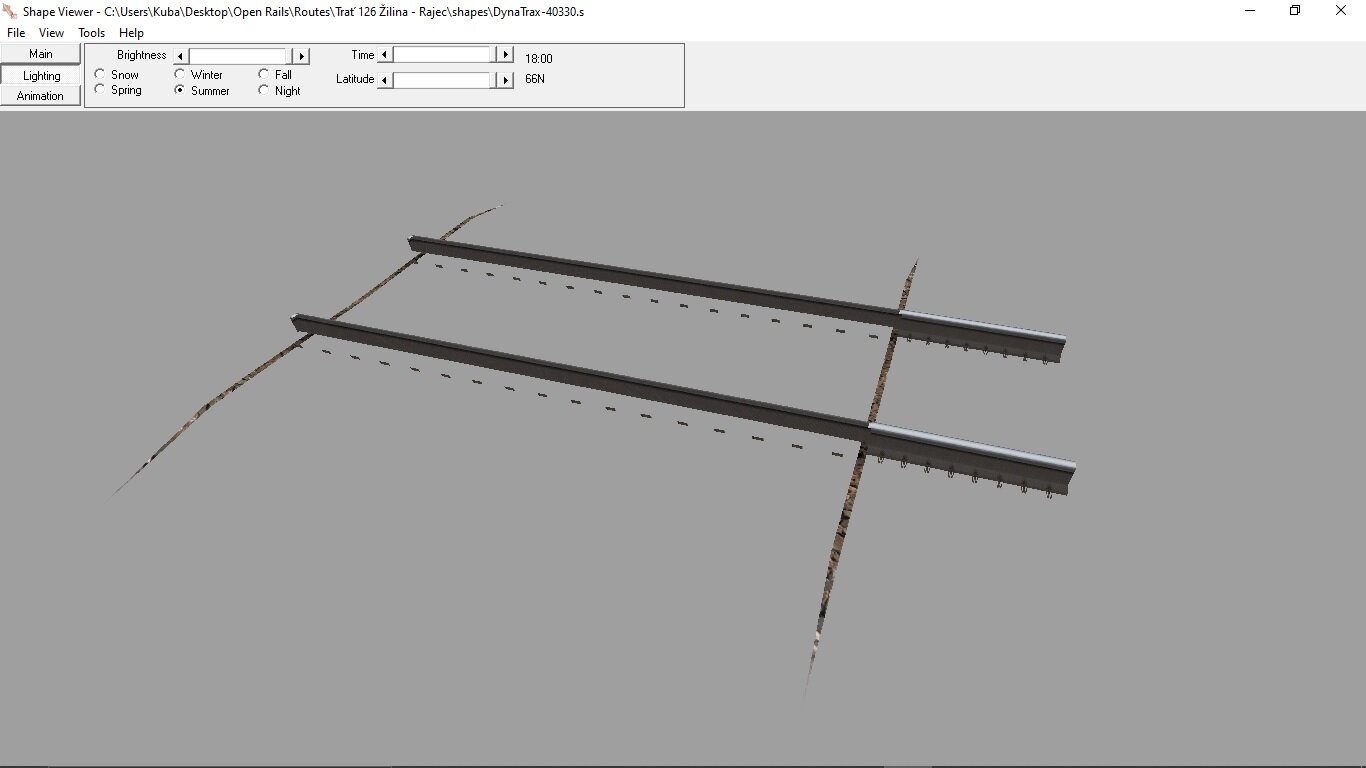Screen dimensions: 1366x768
Task: Open the Tools menu
Action: pos(91,33)
